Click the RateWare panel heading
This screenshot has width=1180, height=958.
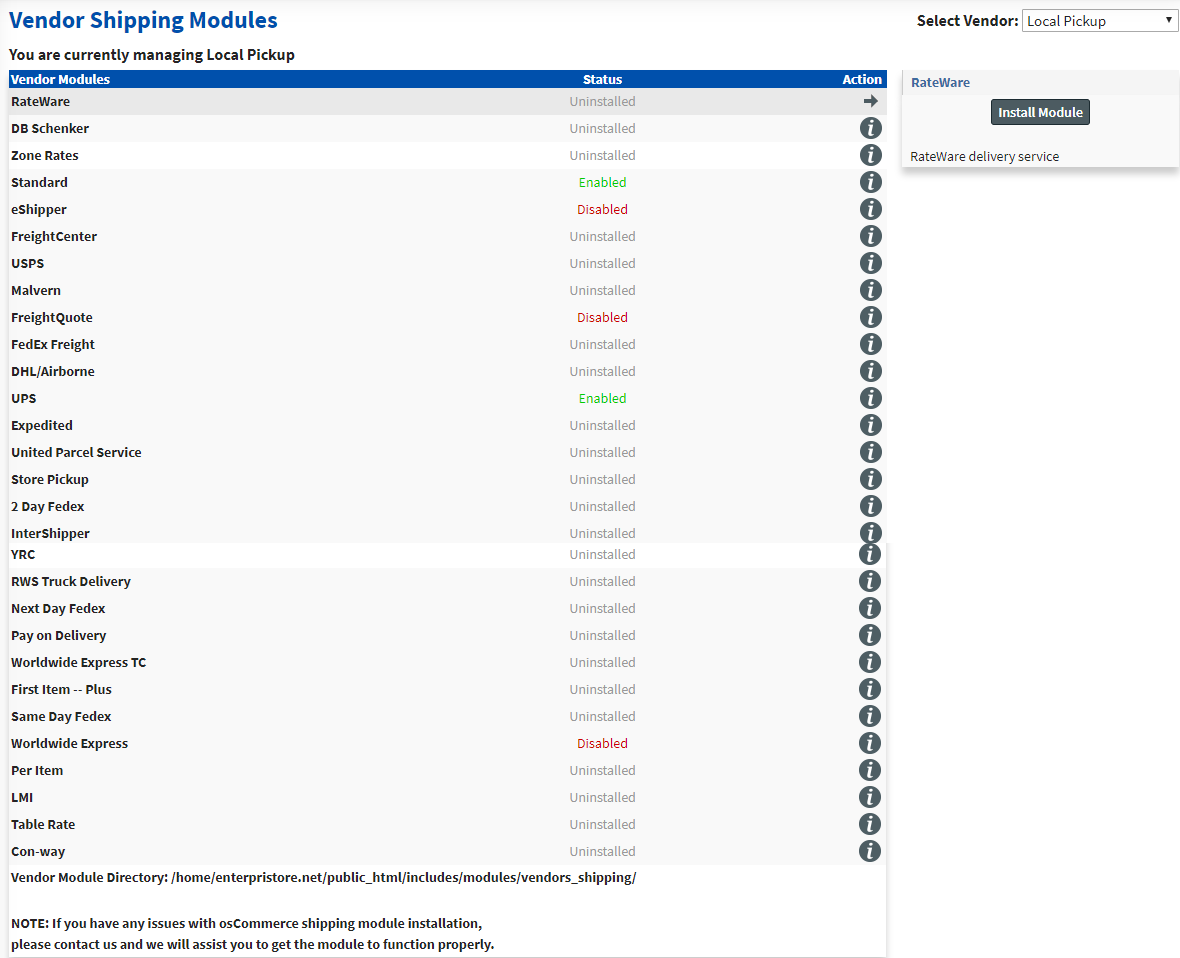[940, 83]
